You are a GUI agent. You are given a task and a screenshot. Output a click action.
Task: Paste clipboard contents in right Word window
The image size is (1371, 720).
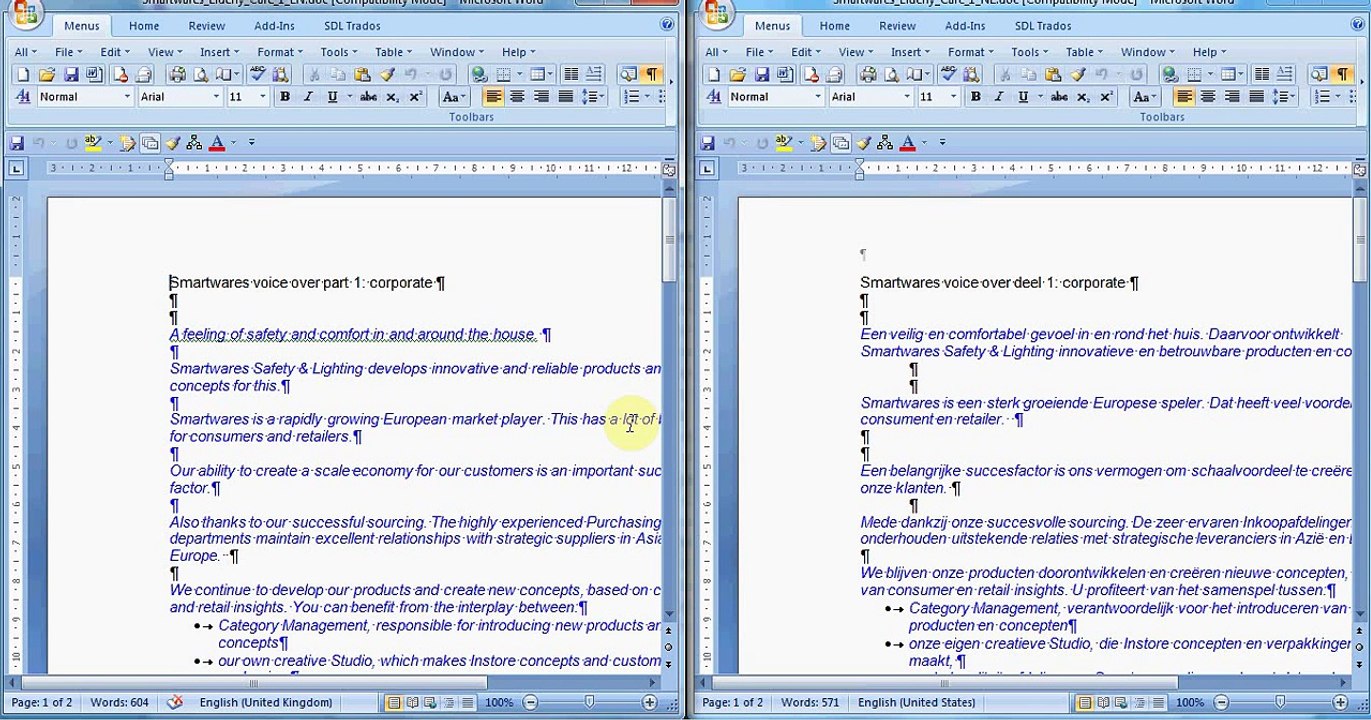pos(1053,74)
